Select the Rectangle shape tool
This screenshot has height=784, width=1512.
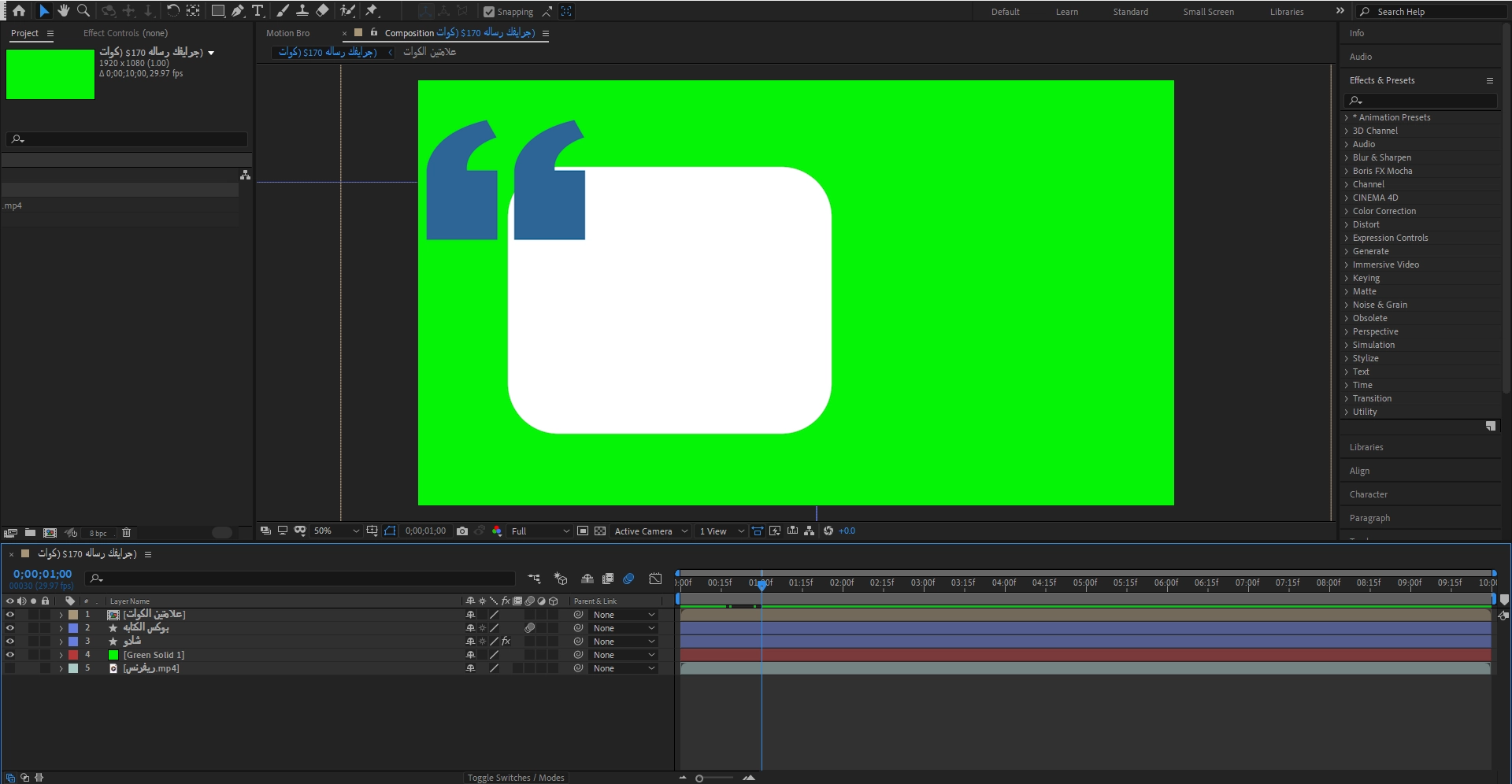pyautogui.click(x=218, y=11)
